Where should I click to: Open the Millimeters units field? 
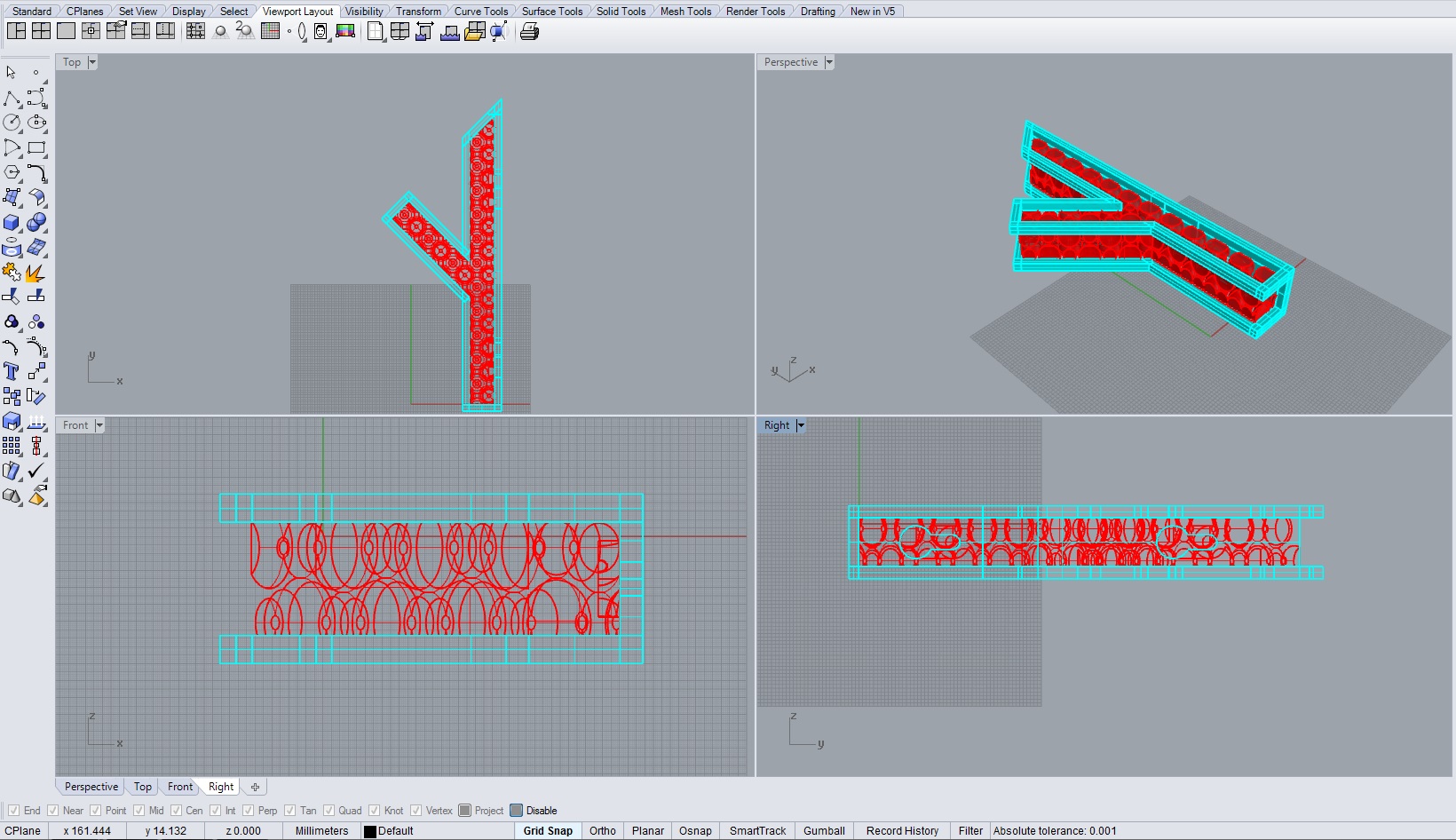pyautogui.click(x=321, y=831)
